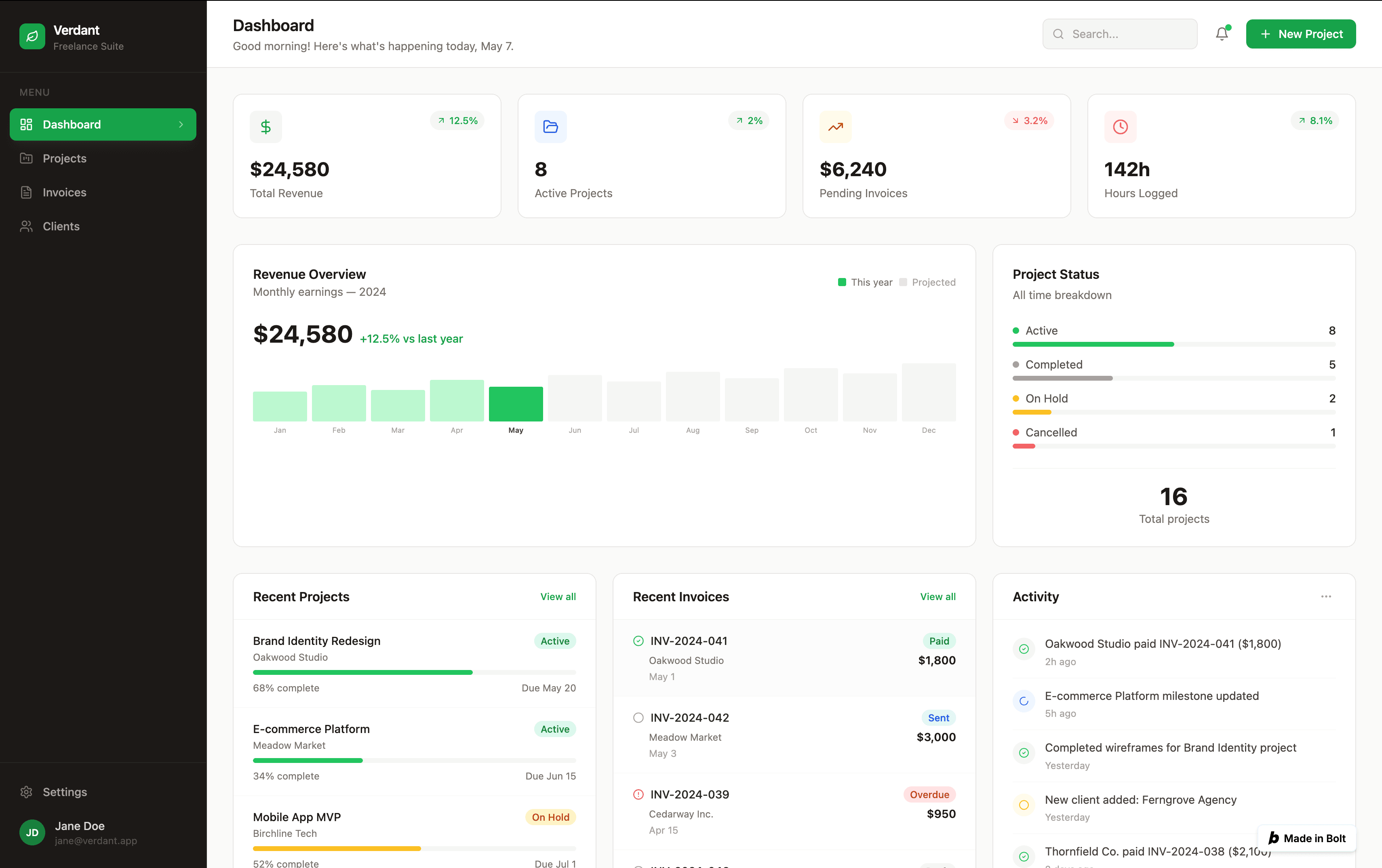Image resolution: width=1382 pixels, height=868 pixels.
Task: Click the +12.5% vs last year text
Action: point(411,339)
